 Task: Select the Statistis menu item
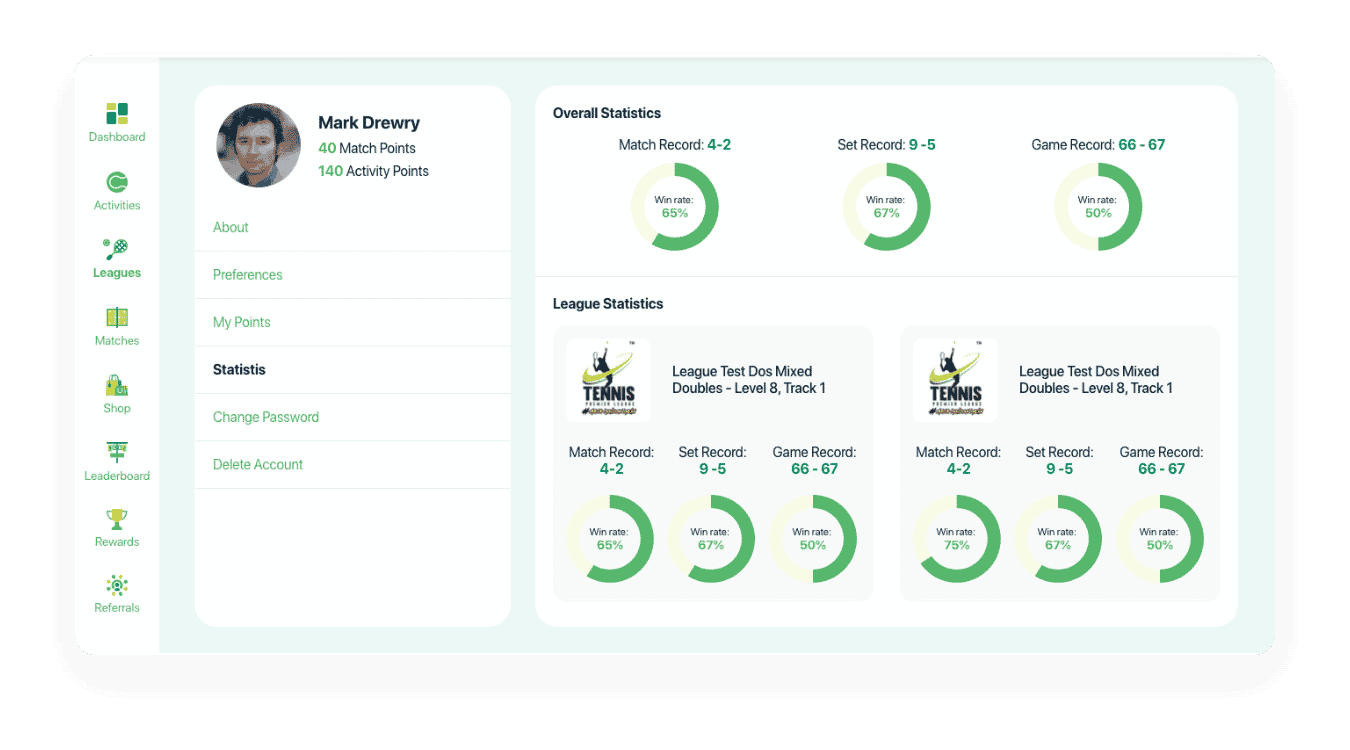click(x=352, y=370)
